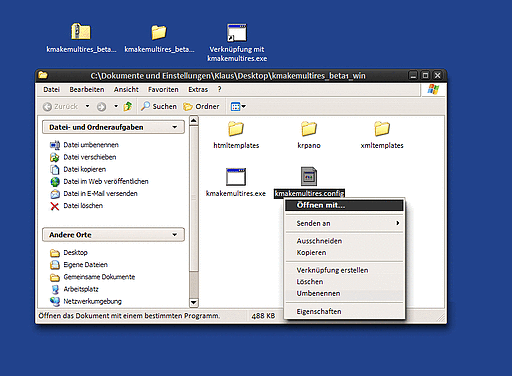Maximize the Explorer window
Image resolution: width=512 pixels, height=376 pixels.
425,76
